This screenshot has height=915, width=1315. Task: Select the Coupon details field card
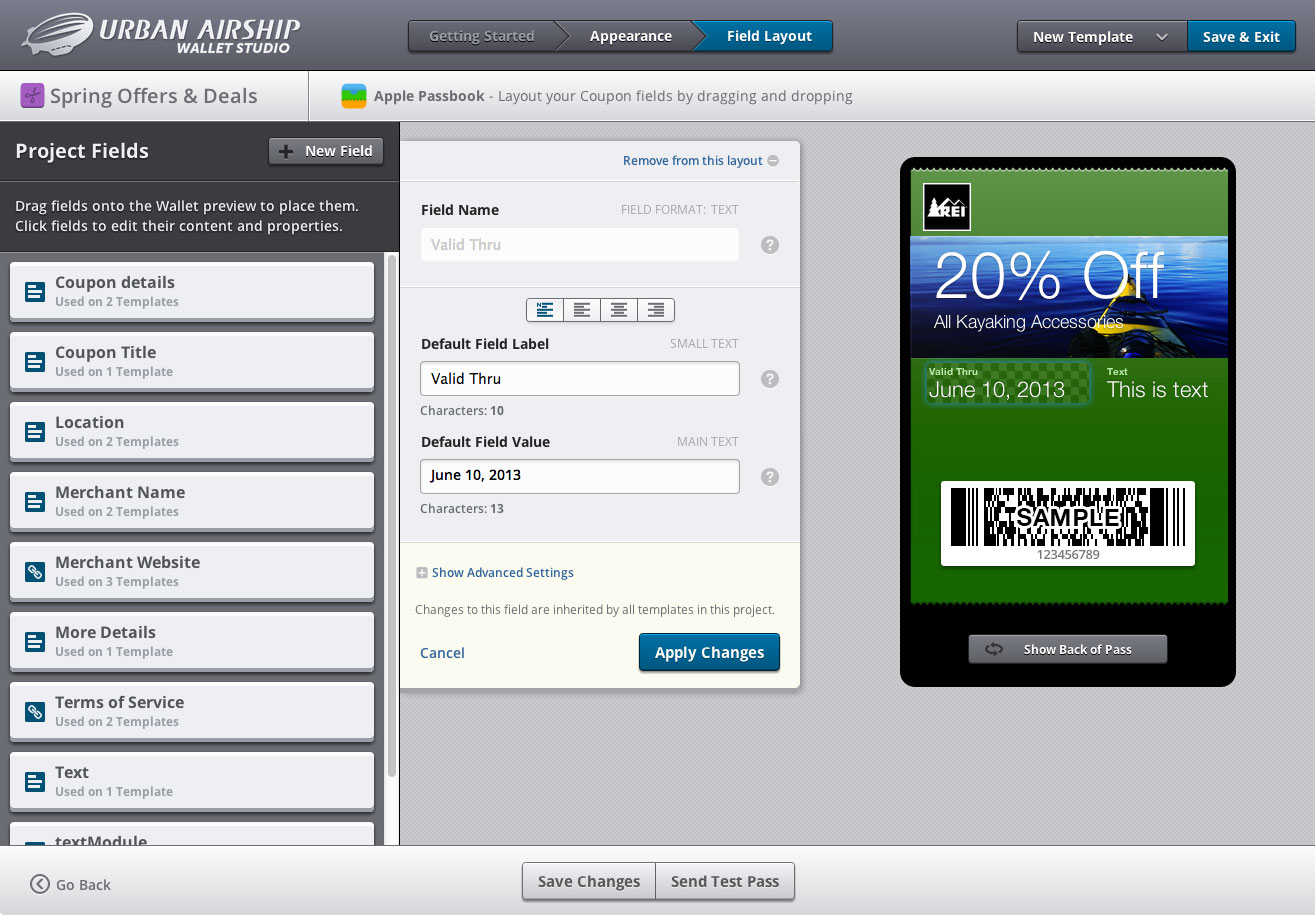click(192, 292)
